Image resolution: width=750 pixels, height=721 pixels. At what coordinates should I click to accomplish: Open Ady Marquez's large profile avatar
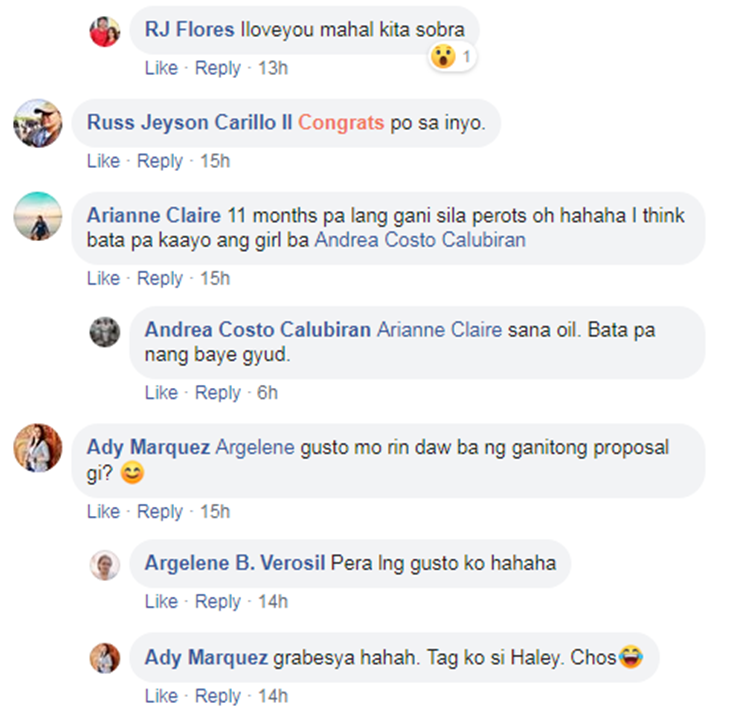pos(38,448)
